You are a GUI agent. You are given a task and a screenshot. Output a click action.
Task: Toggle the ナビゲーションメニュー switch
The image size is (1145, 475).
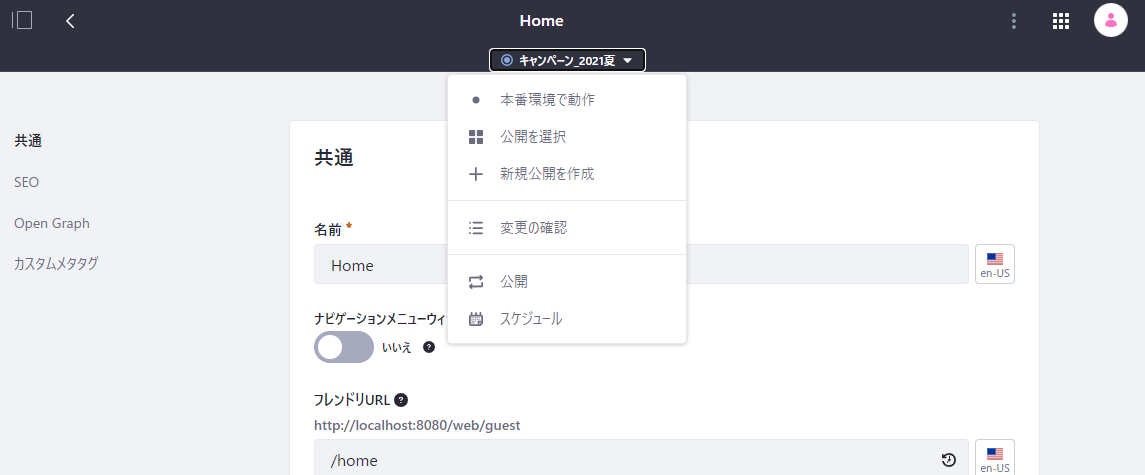click(x=343, y=347)
